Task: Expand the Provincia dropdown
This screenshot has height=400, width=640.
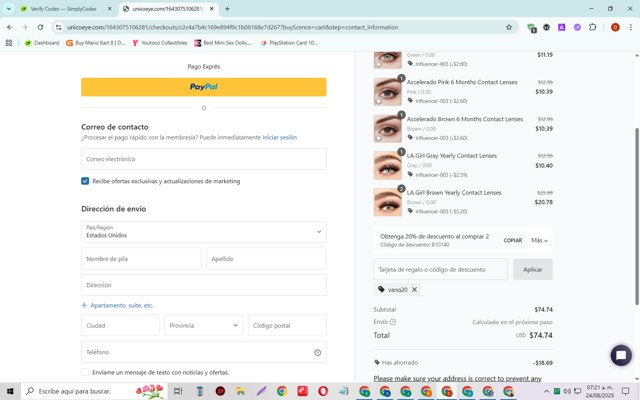Action: coord(203,325)
